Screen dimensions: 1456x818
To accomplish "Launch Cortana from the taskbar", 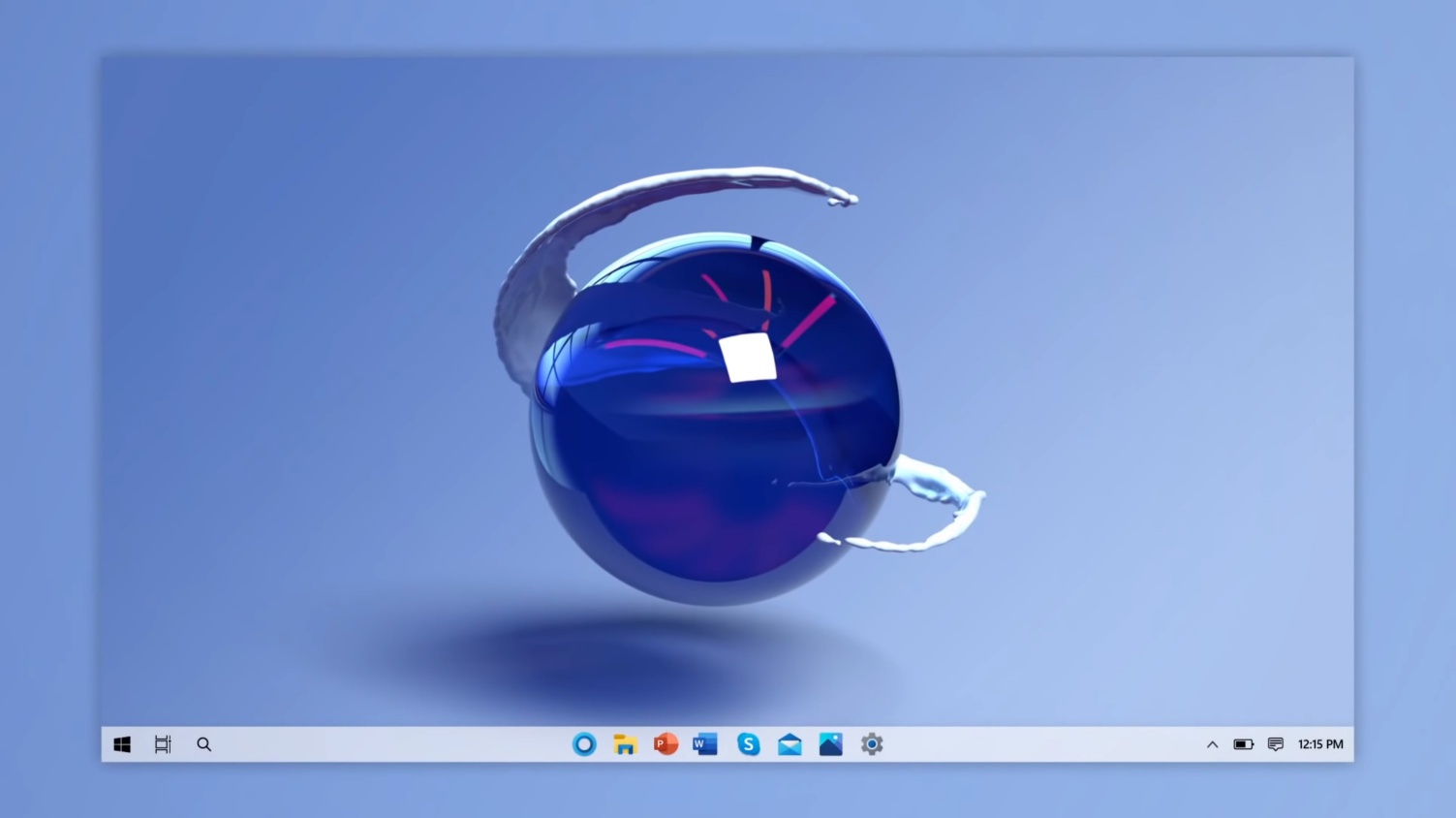I will pos(584,744).
